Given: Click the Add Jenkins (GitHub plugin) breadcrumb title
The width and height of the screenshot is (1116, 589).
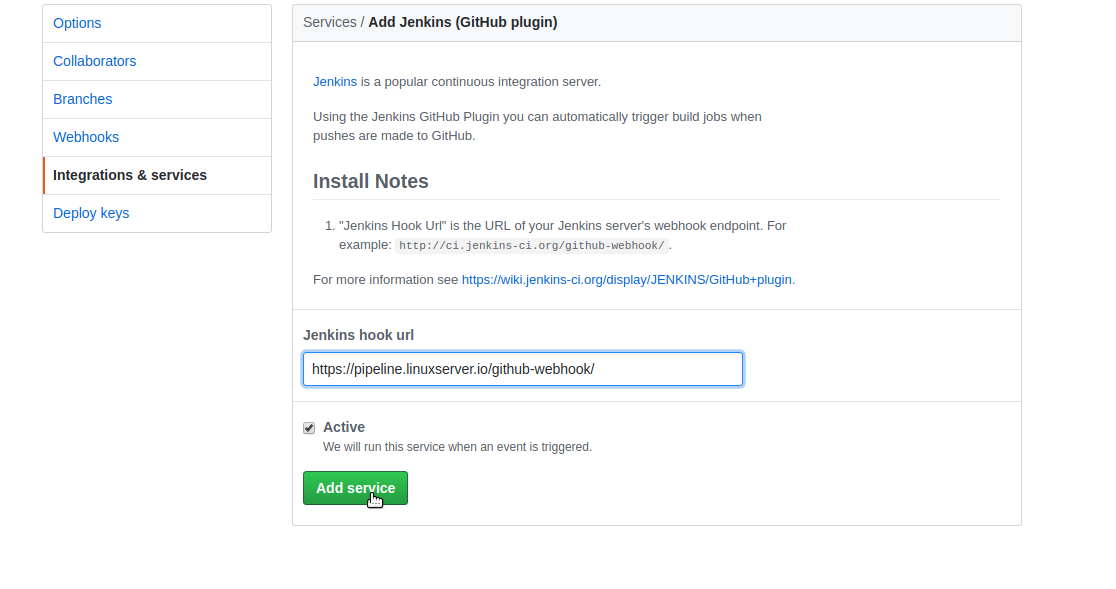Looking at the screenshot, I should click(462, 21).
